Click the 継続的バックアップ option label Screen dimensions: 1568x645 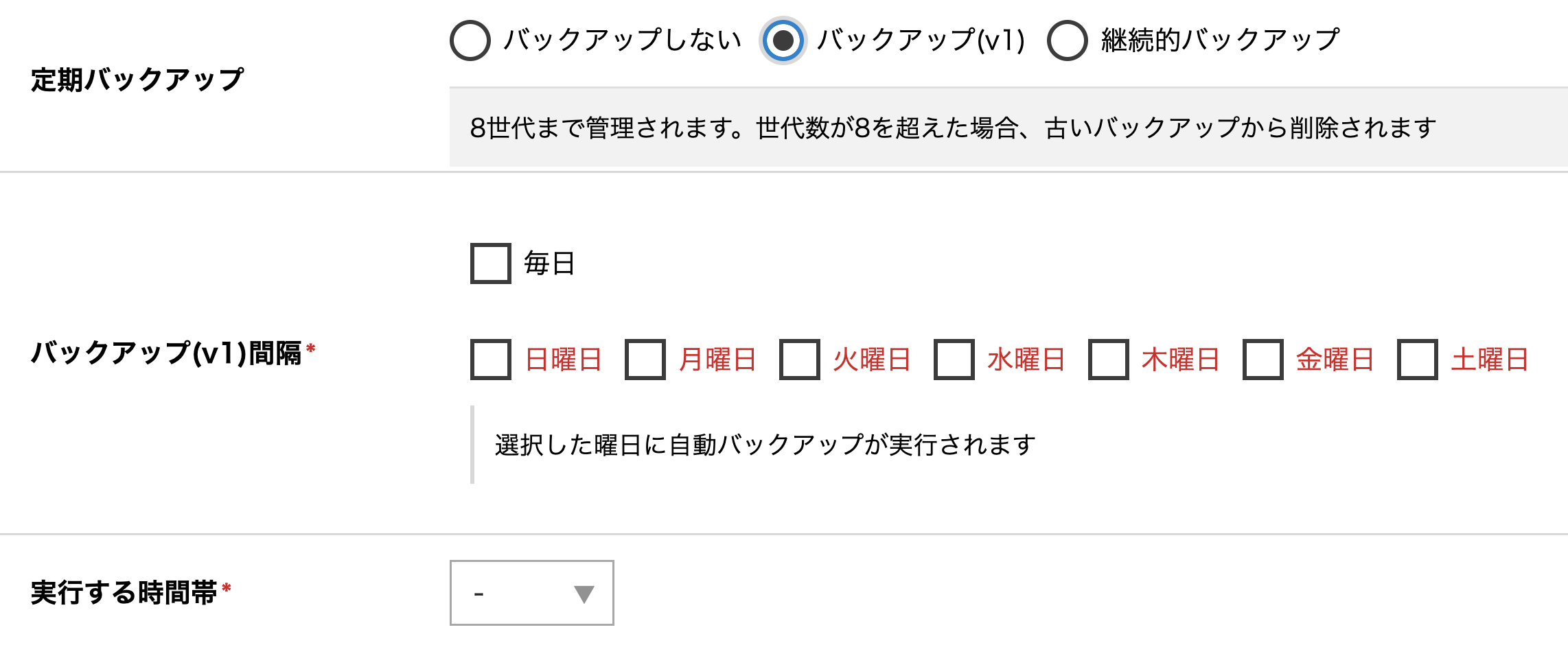point(1220,40)
